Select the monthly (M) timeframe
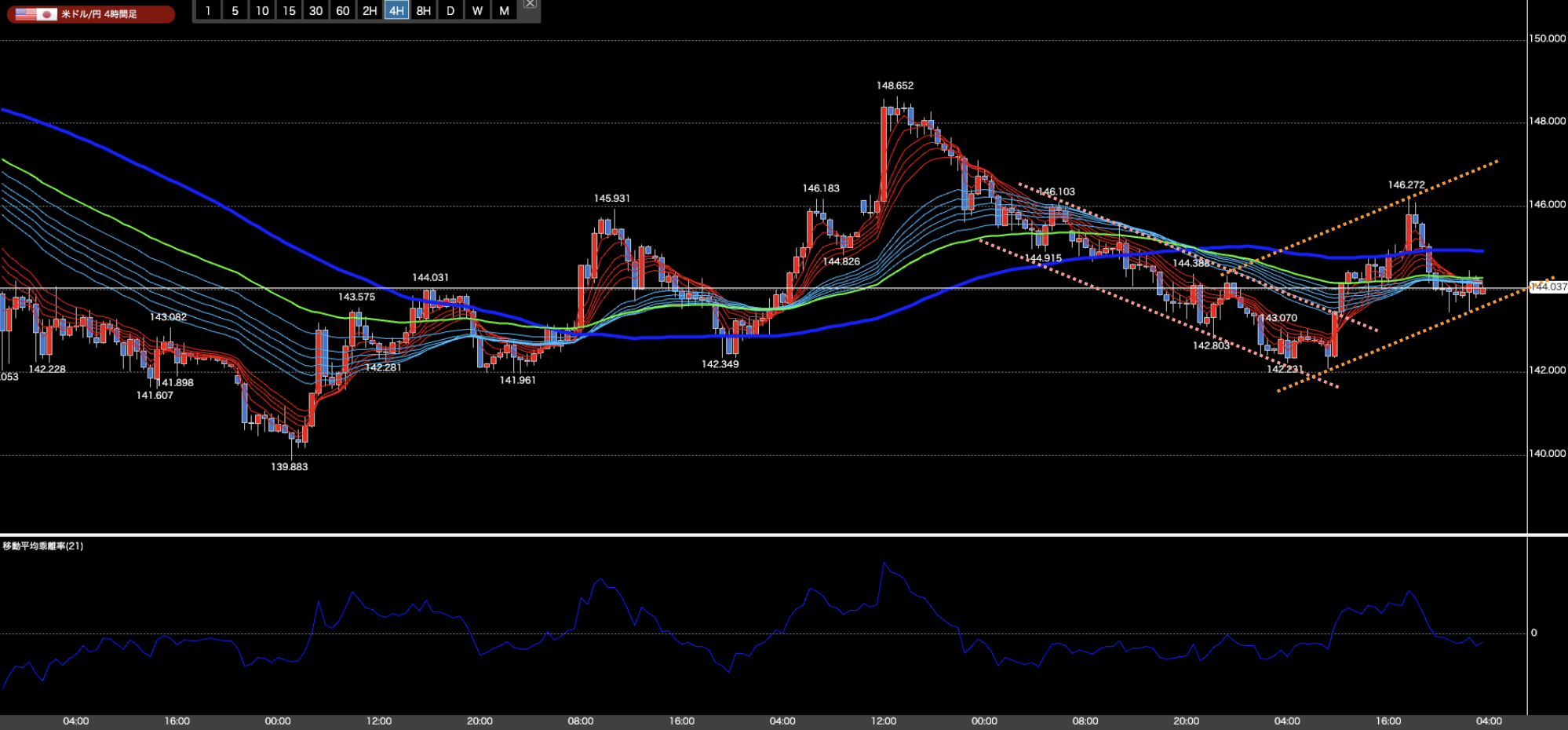This screenshot has height=730, width=1568. click(504, 11)
